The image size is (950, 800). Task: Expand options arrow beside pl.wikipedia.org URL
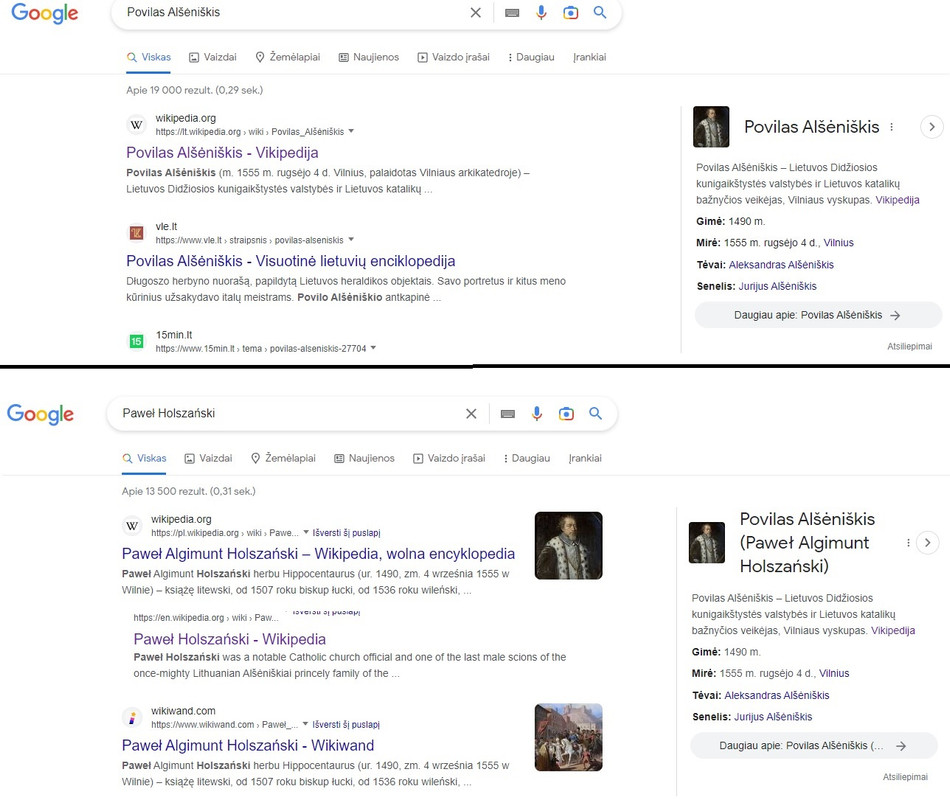306,532
